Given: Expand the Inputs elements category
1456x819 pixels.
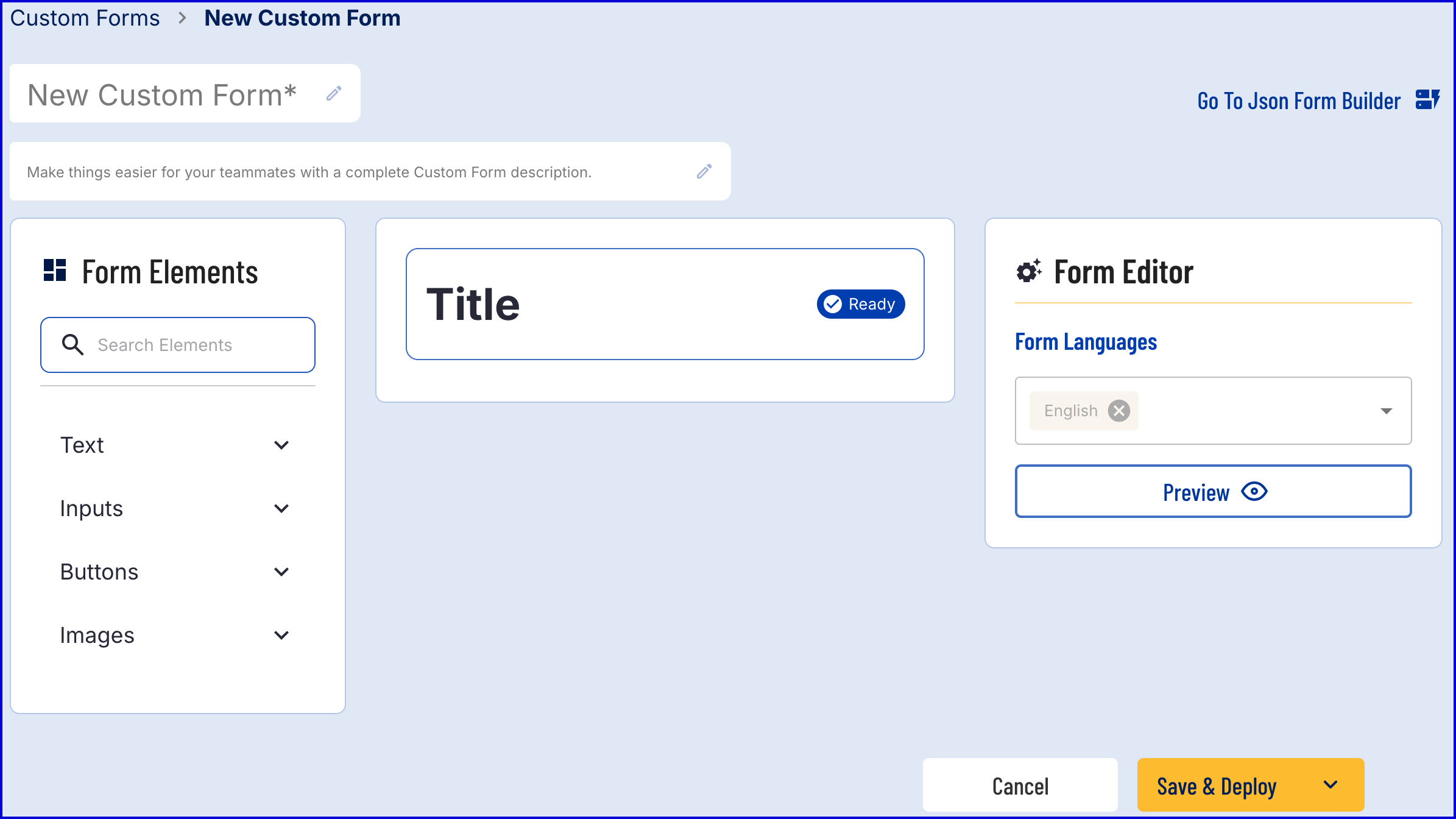Looking at the screenshot, I should [281, 508].
